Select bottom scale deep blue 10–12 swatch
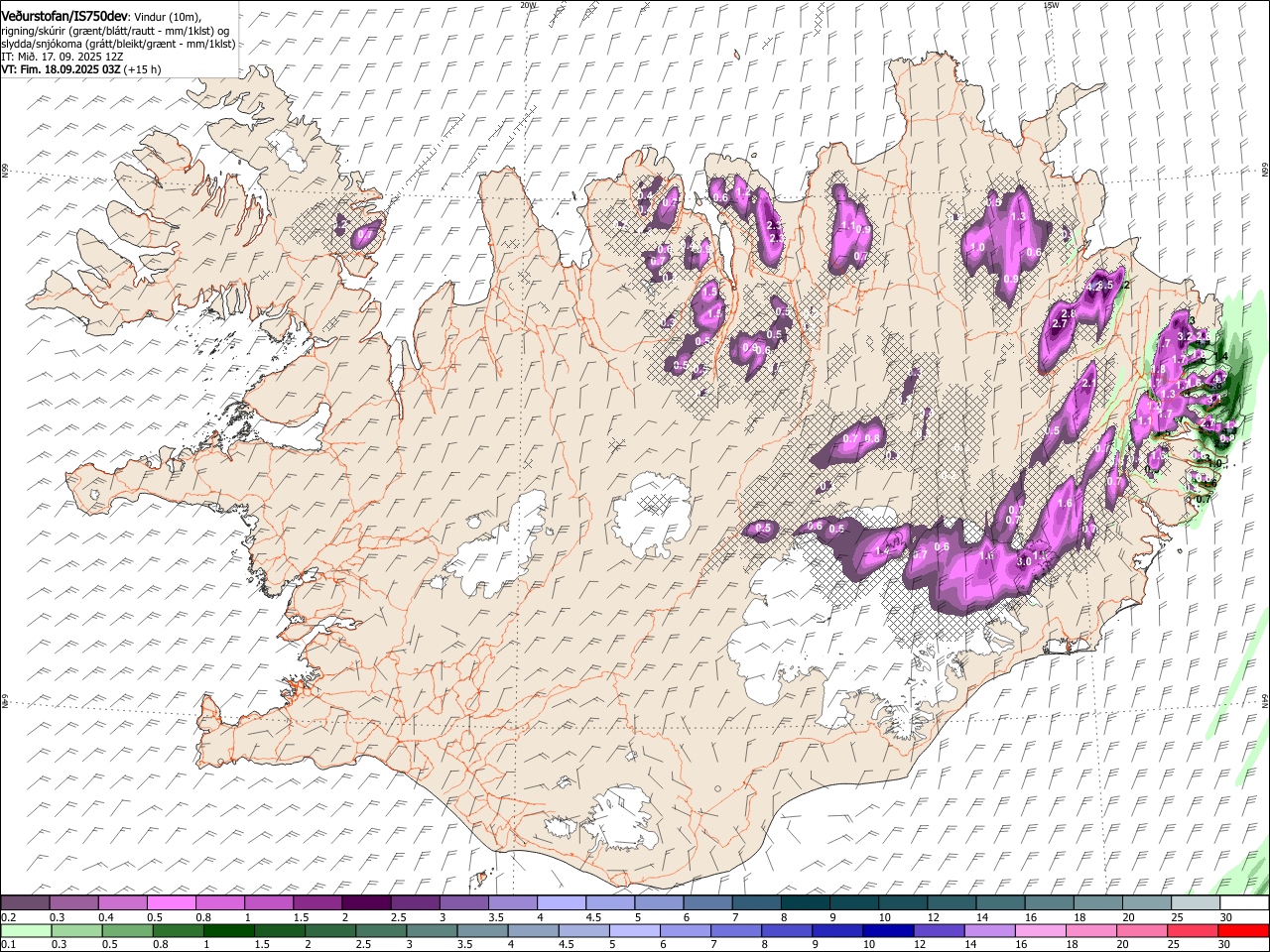1270x952 pixels. click(x=888, y=930)
